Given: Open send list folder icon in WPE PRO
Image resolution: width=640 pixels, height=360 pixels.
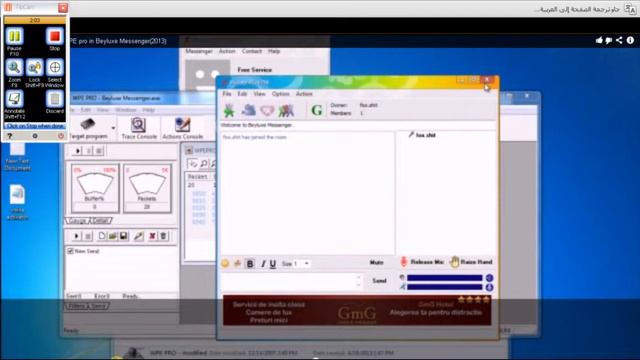Looking at the screenshot, I should click(113, 236).
